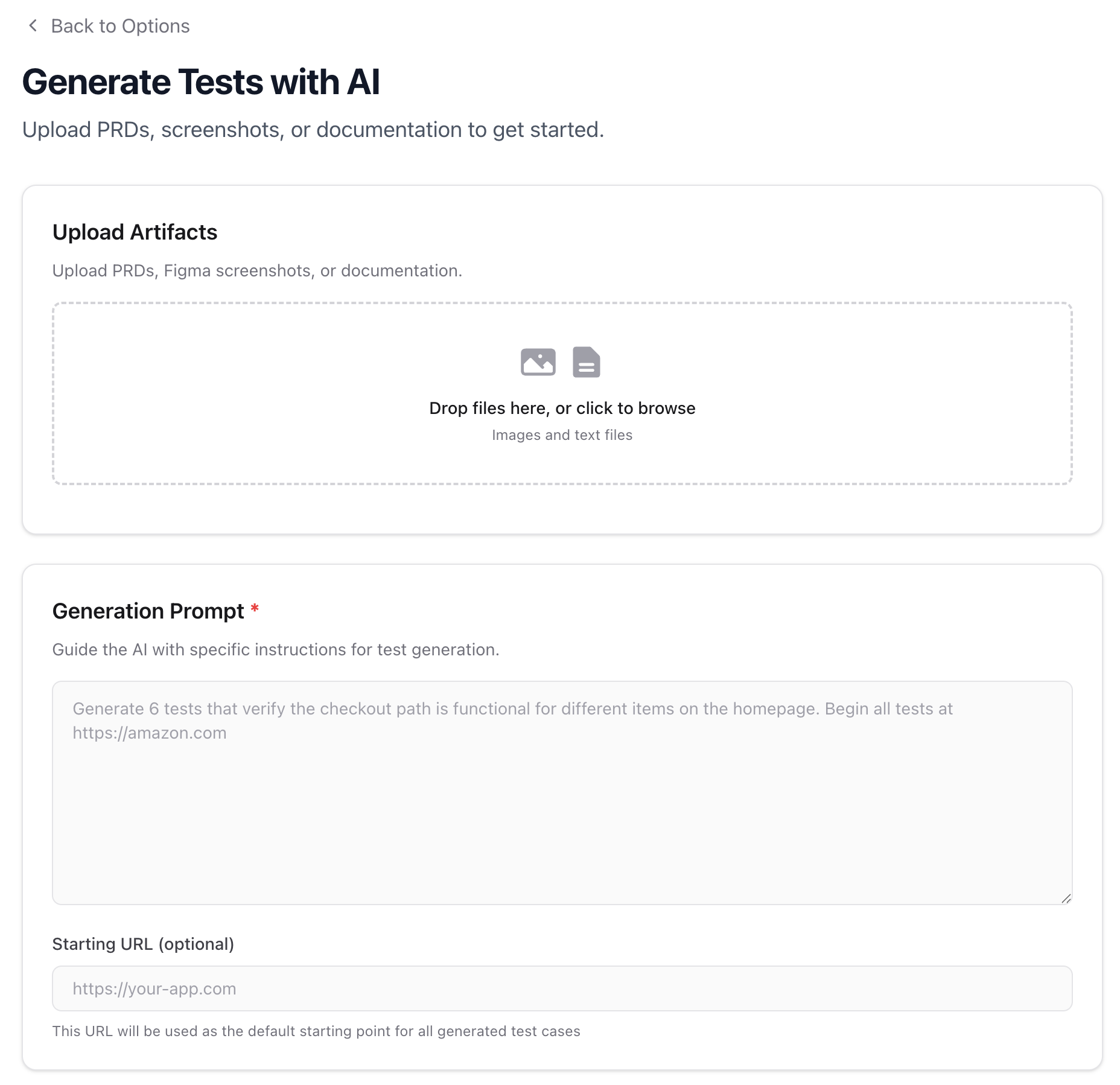Click the Figma screenshots description text
The height and width of the screenshot is (1085, 1120).
[x=257, y=271]
